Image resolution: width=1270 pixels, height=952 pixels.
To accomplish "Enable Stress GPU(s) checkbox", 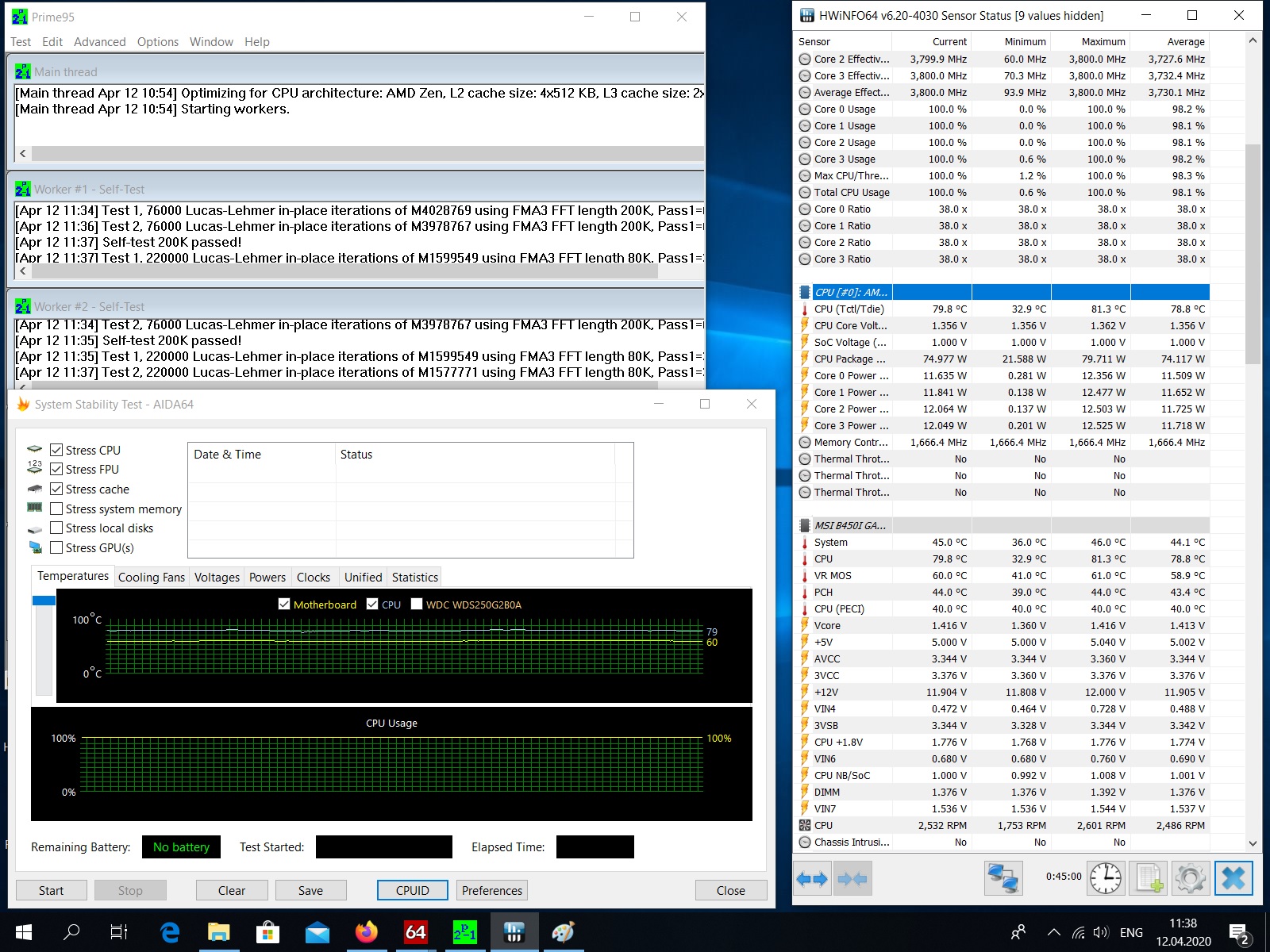I will (56, 547).
